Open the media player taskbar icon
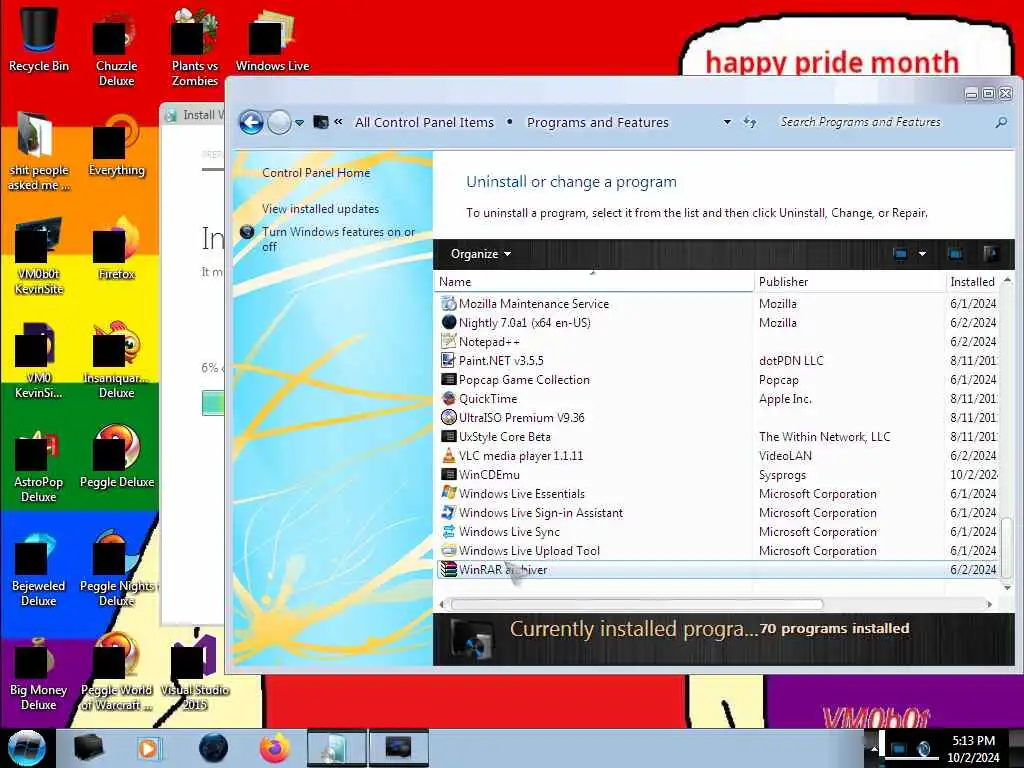This screenshot has width=1024, height=768. click(148, 748)
